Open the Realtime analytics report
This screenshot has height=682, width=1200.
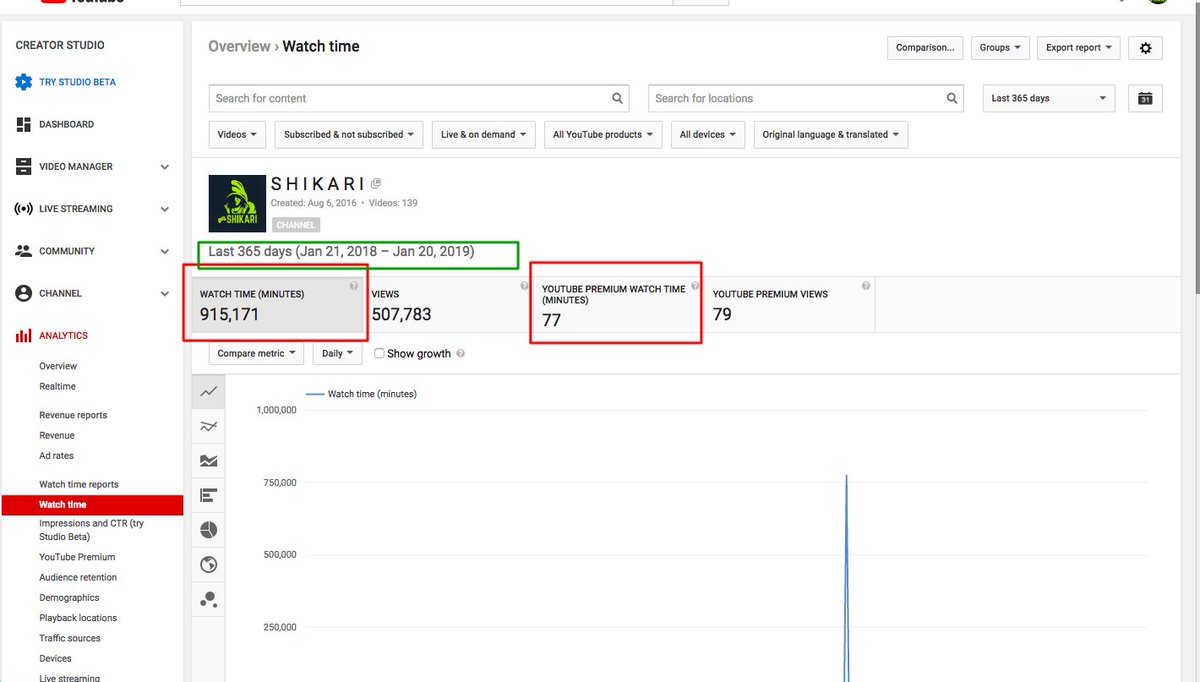pos(58,386)
